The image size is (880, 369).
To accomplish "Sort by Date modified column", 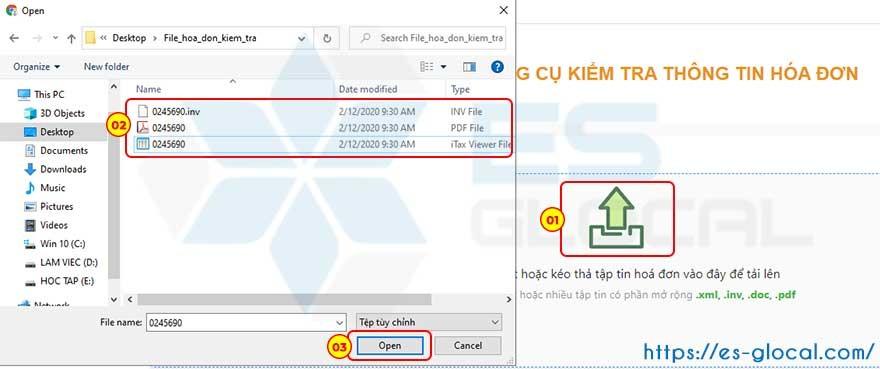I will click(x=368, y=89).
